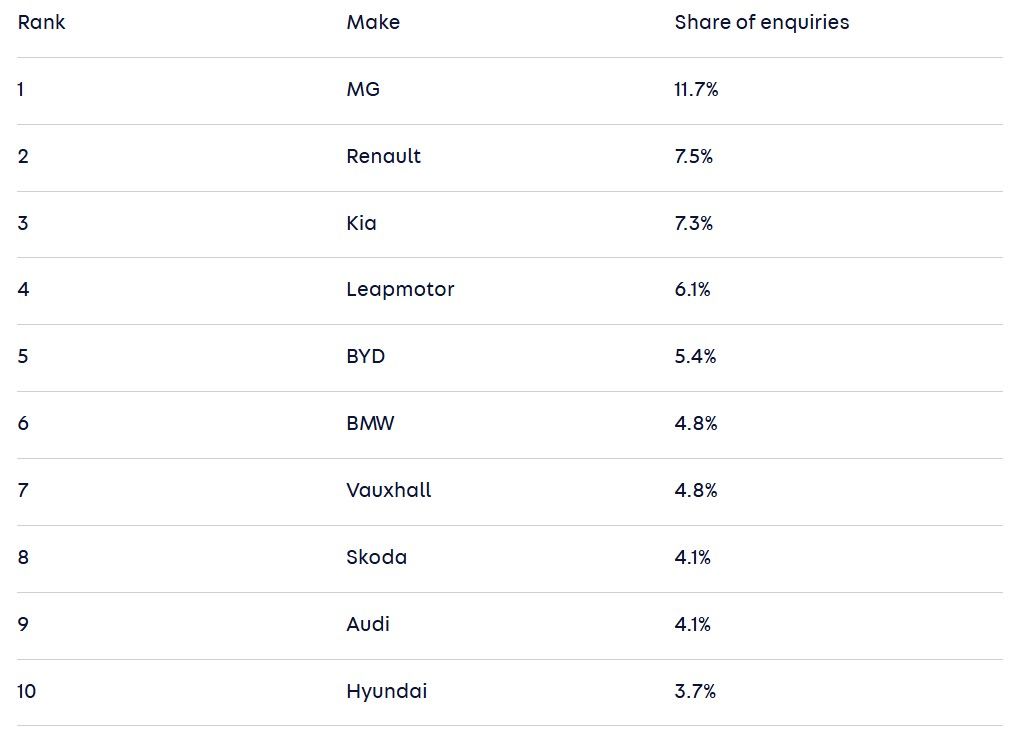The image size is (1013, 746).
Task: Click the Rank column header
Action: click(41, 23)
